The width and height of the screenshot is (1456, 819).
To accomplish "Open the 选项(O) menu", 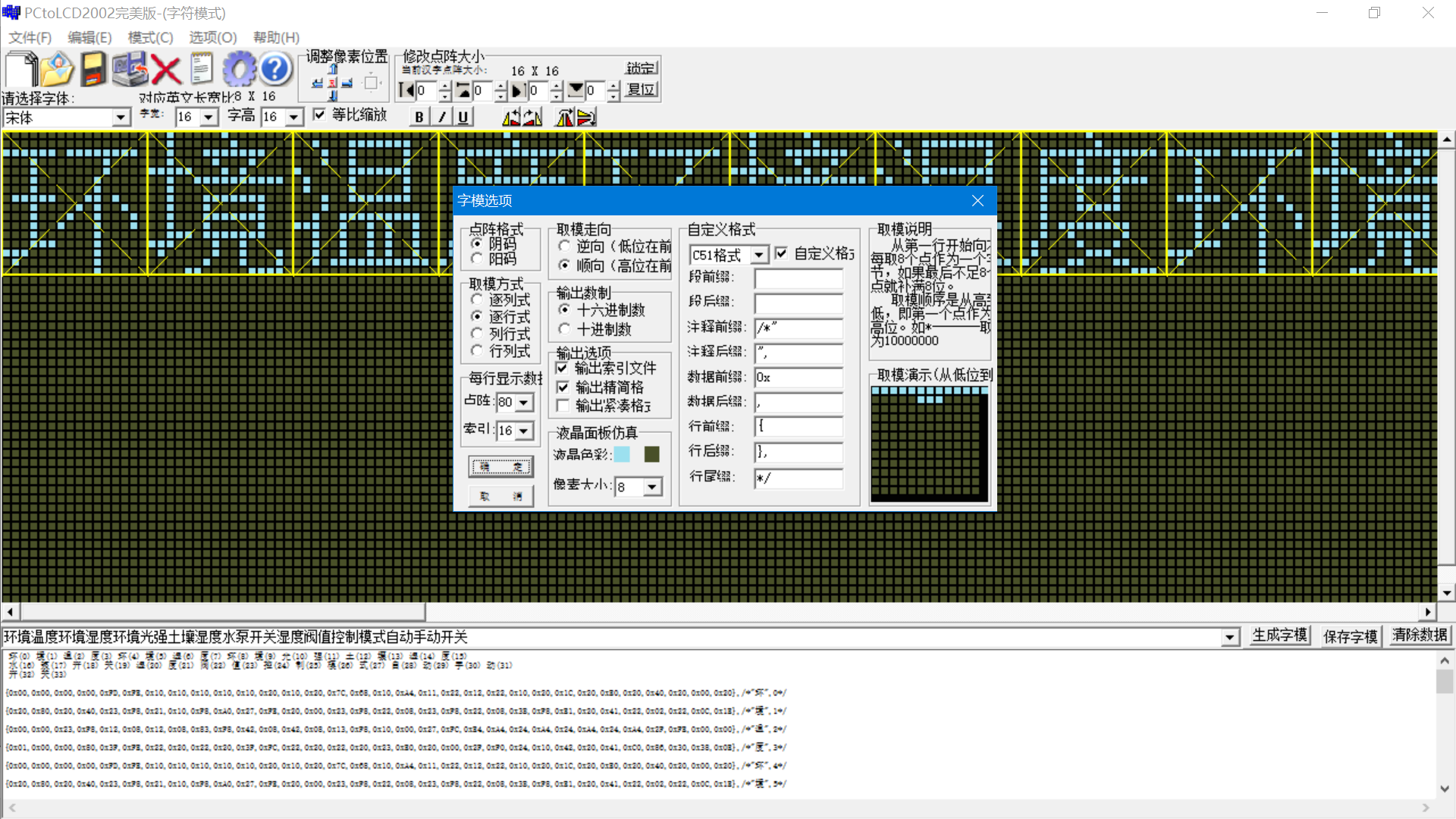I will coord(212,37).
